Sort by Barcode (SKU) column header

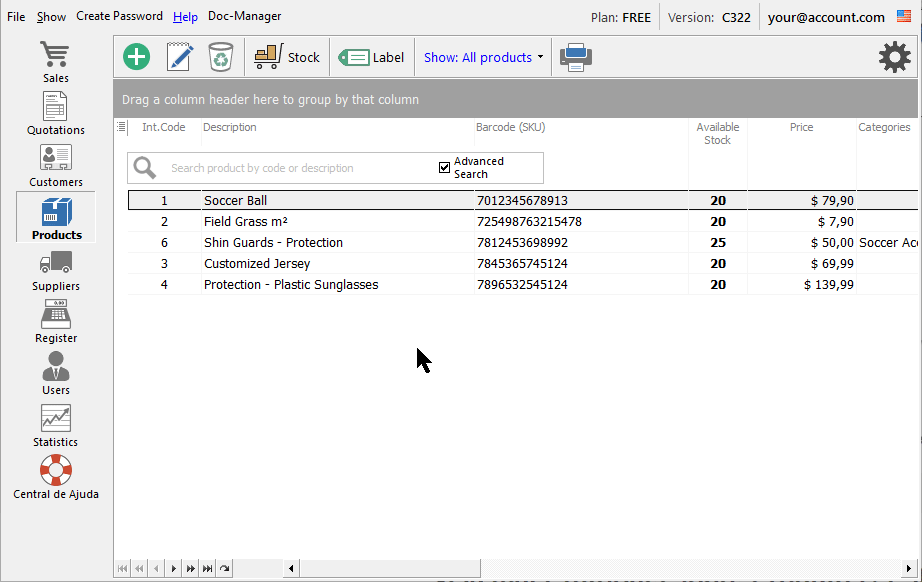(510, 127)
